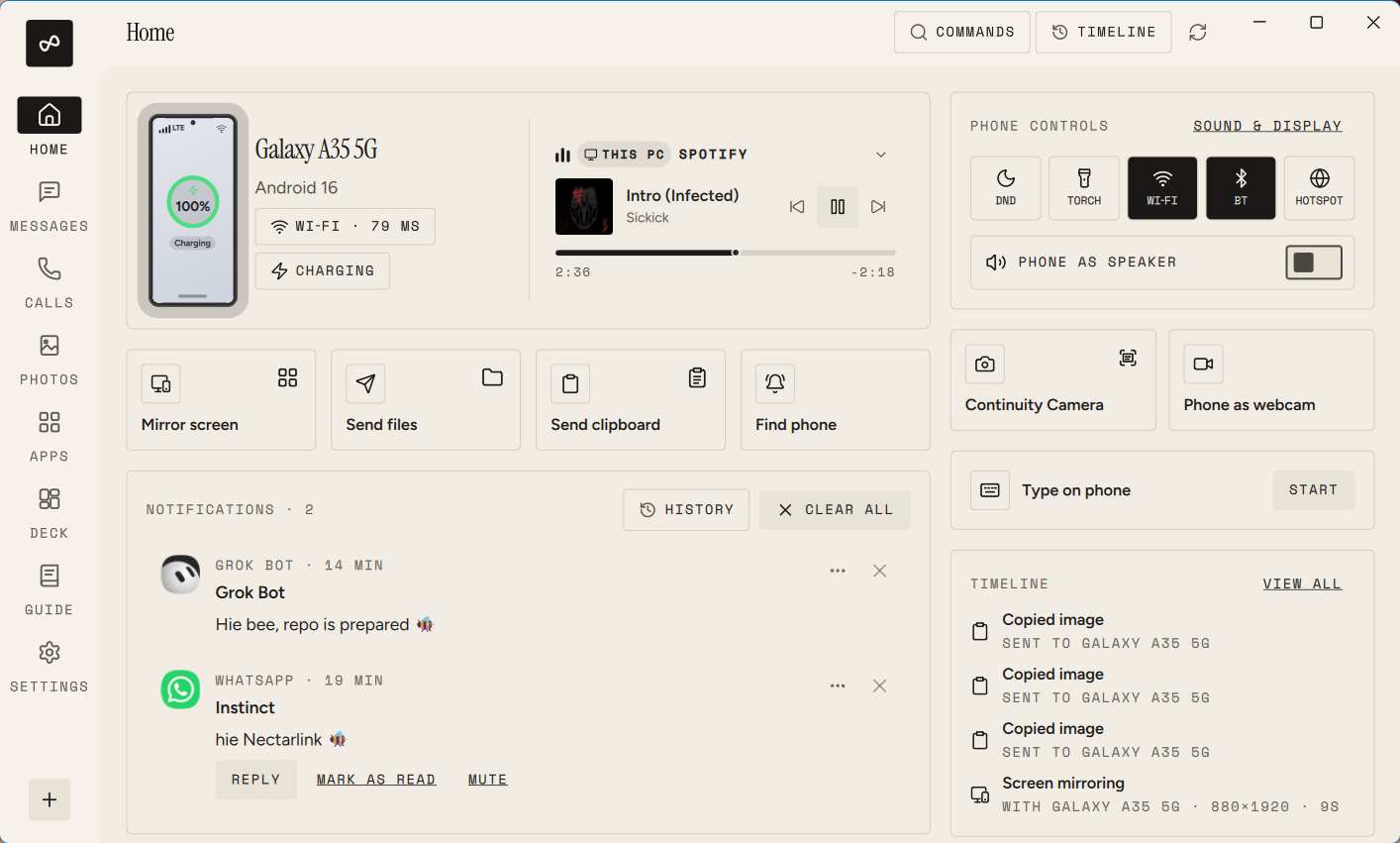Open the folder icon on Send files card
The width and height of the screenshot is (1400, 843).
pyautogui.click(x=492, y=377)
